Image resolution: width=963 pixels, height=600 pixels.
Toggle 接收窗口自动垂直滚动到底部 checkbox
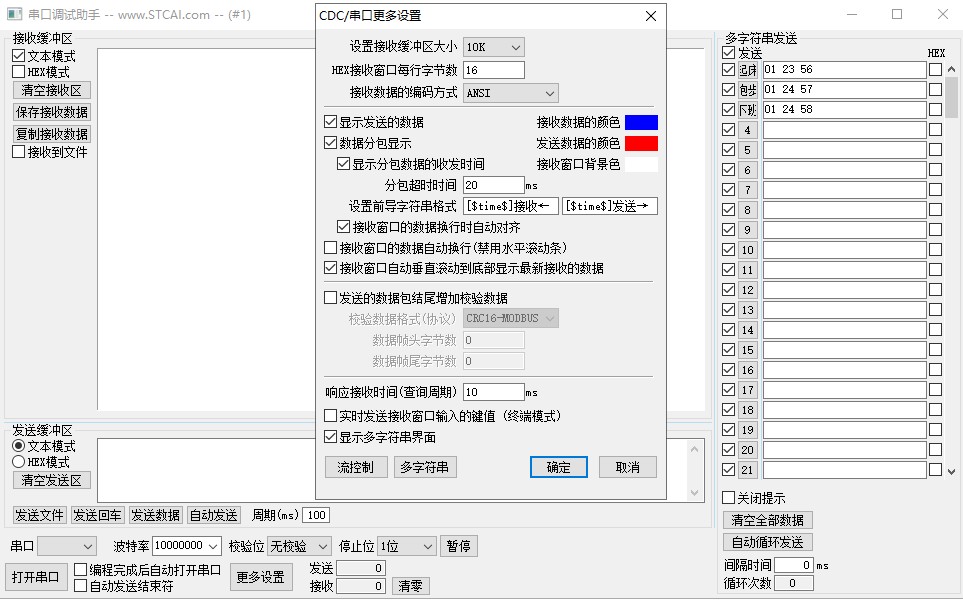pyautogui.click(x=330, y=268)
